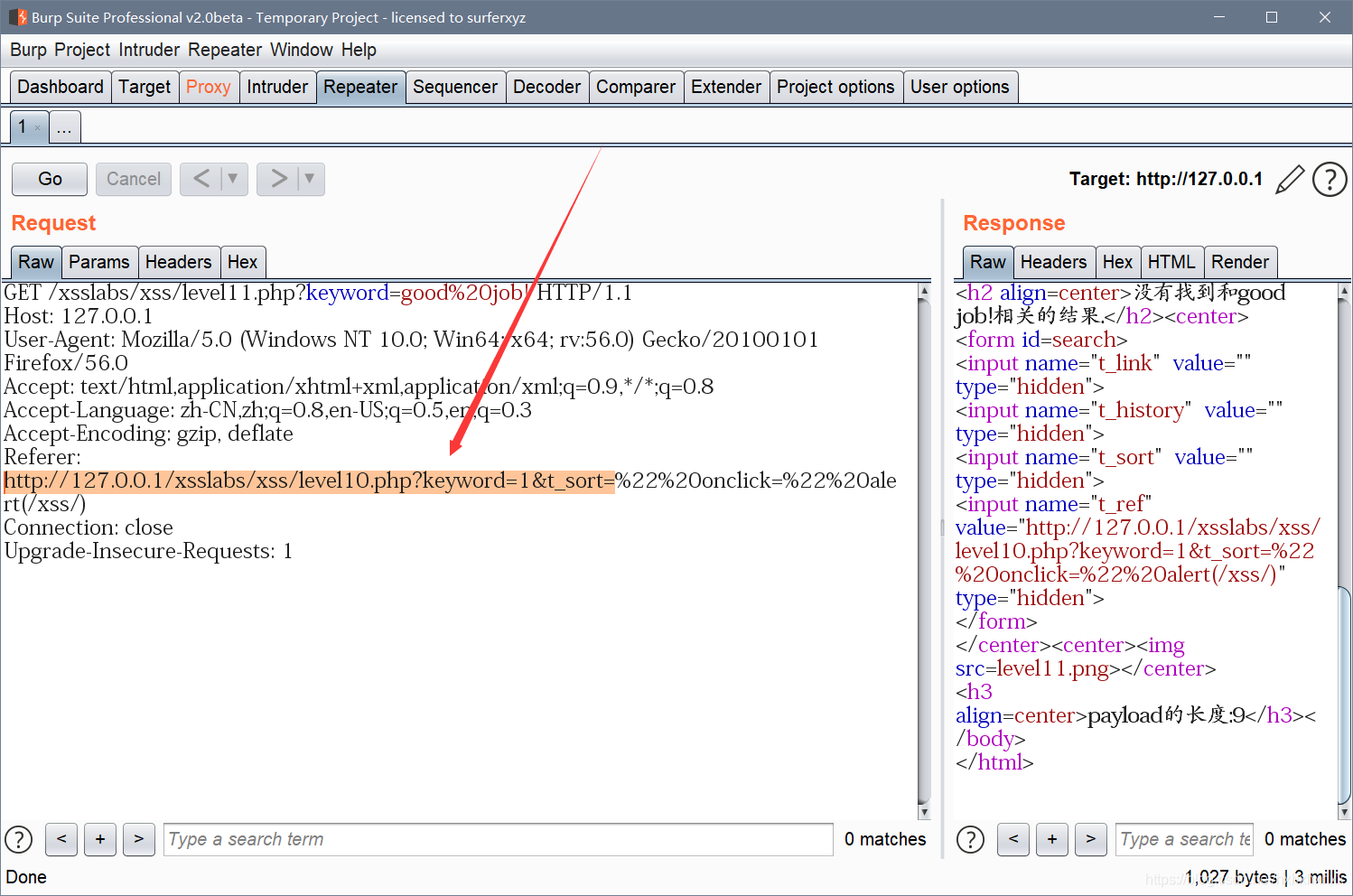This screenshot has height=896, width=1353.
Task: Select the Repeater tool tab
Action: coord(360,87)
